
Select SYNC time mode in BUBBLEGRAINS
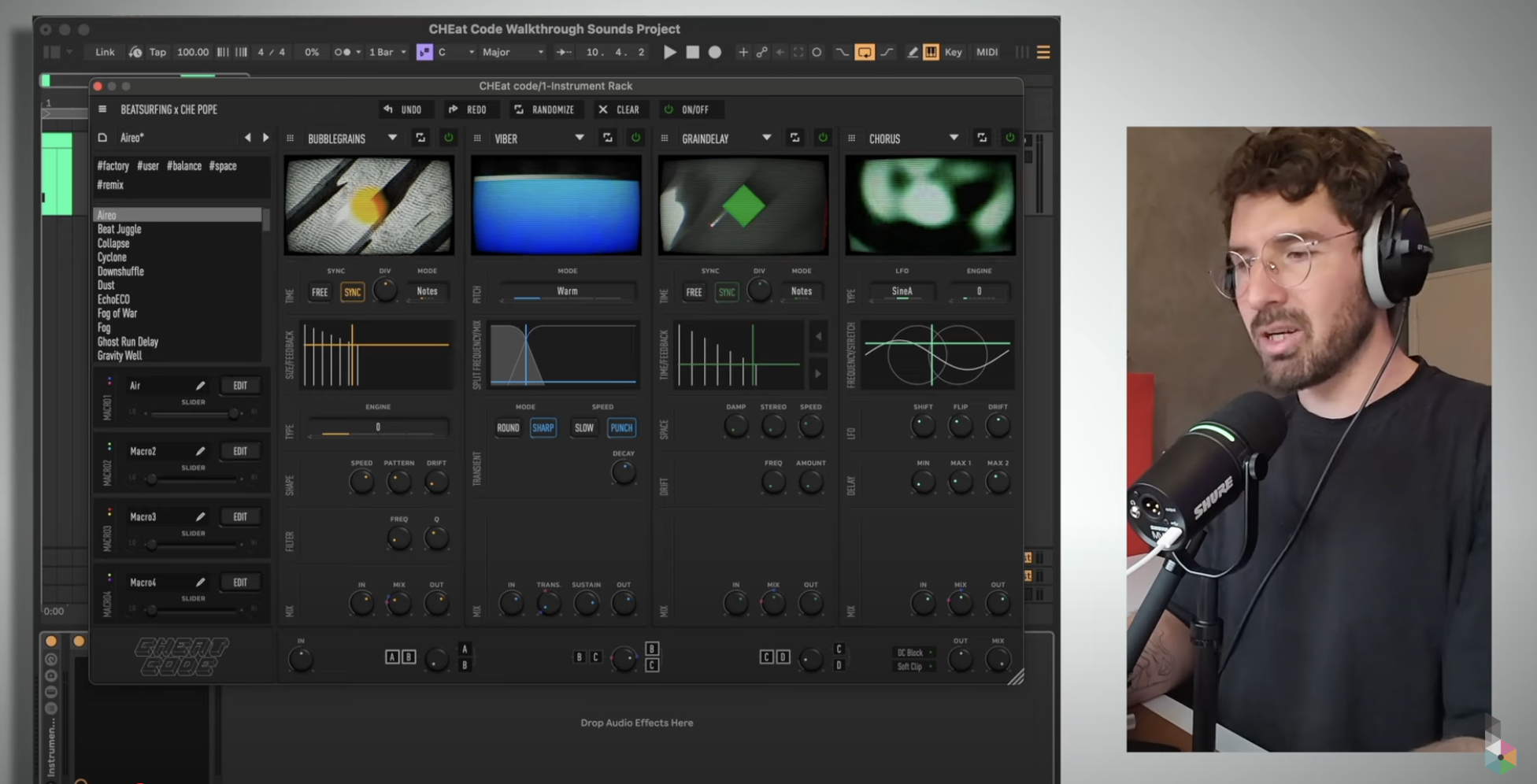(352, 292)
